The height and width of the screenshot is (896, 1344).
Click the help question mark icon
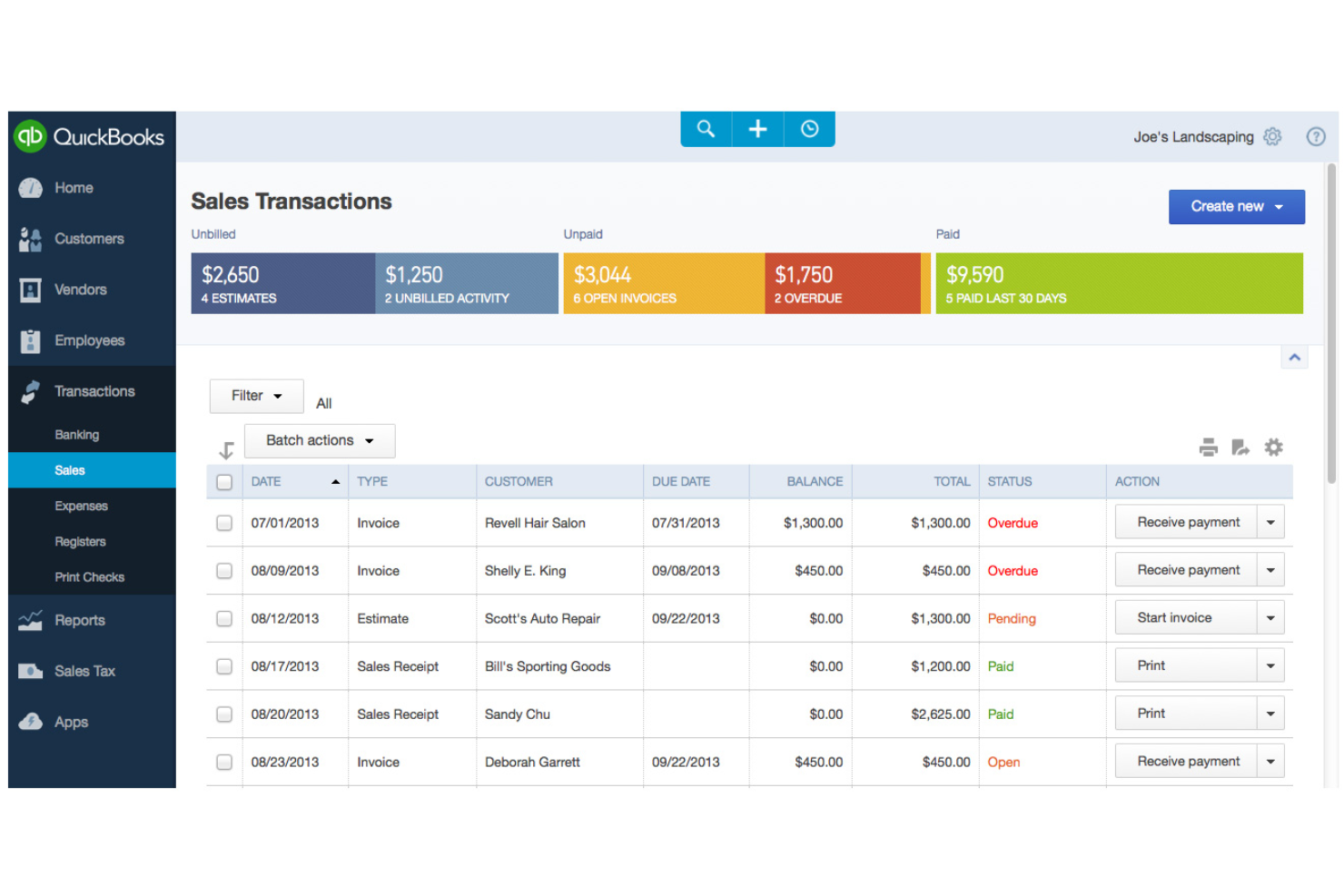pos(1315,136)
